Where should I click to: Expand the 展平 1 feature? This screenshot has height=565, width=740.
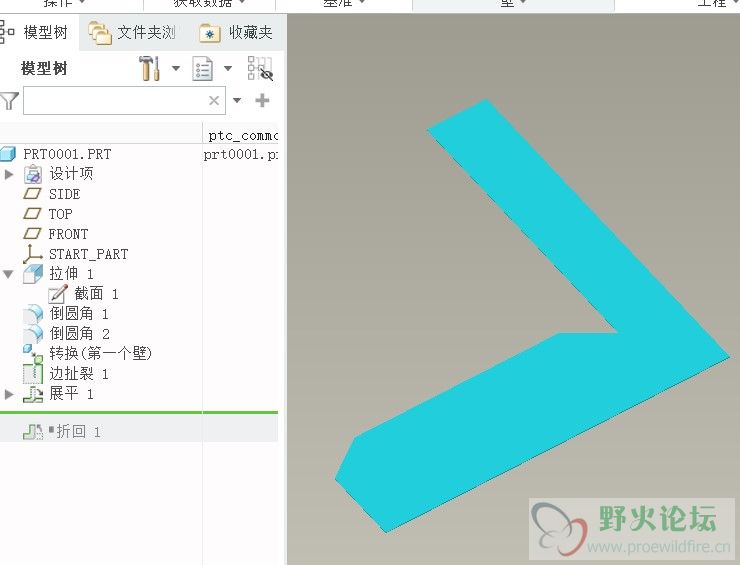[8, 394]
